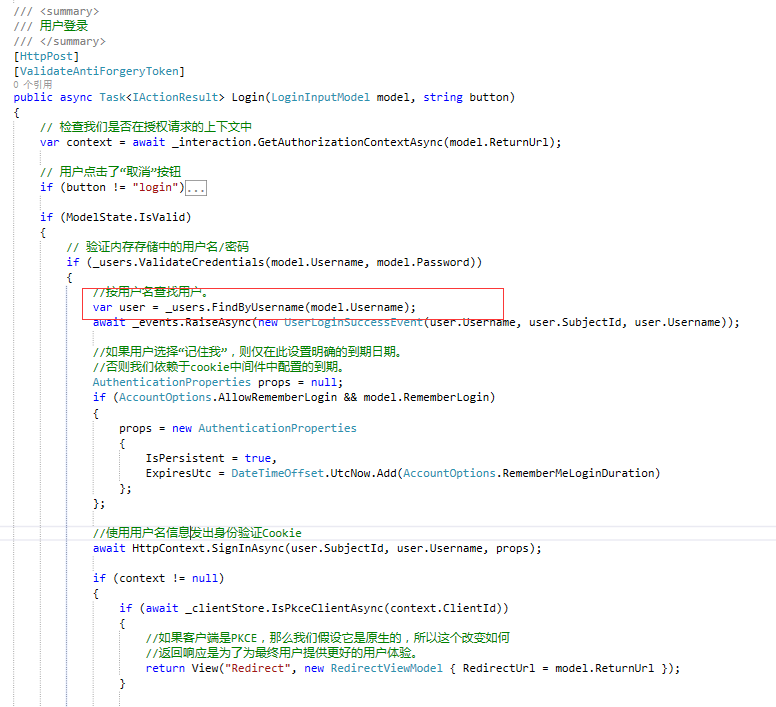This screenshot has height=707, width=776.
Task: Click HttpContext.SignInAsync call
Action: (208, 549)
